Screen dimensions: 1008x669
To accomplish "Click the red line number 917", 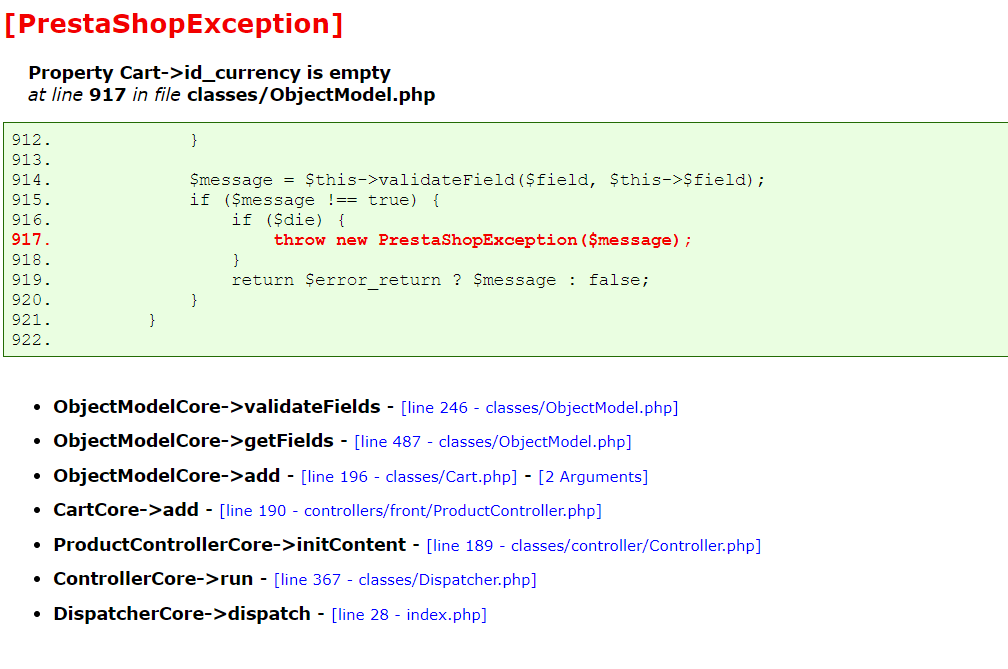I will 30,240.
